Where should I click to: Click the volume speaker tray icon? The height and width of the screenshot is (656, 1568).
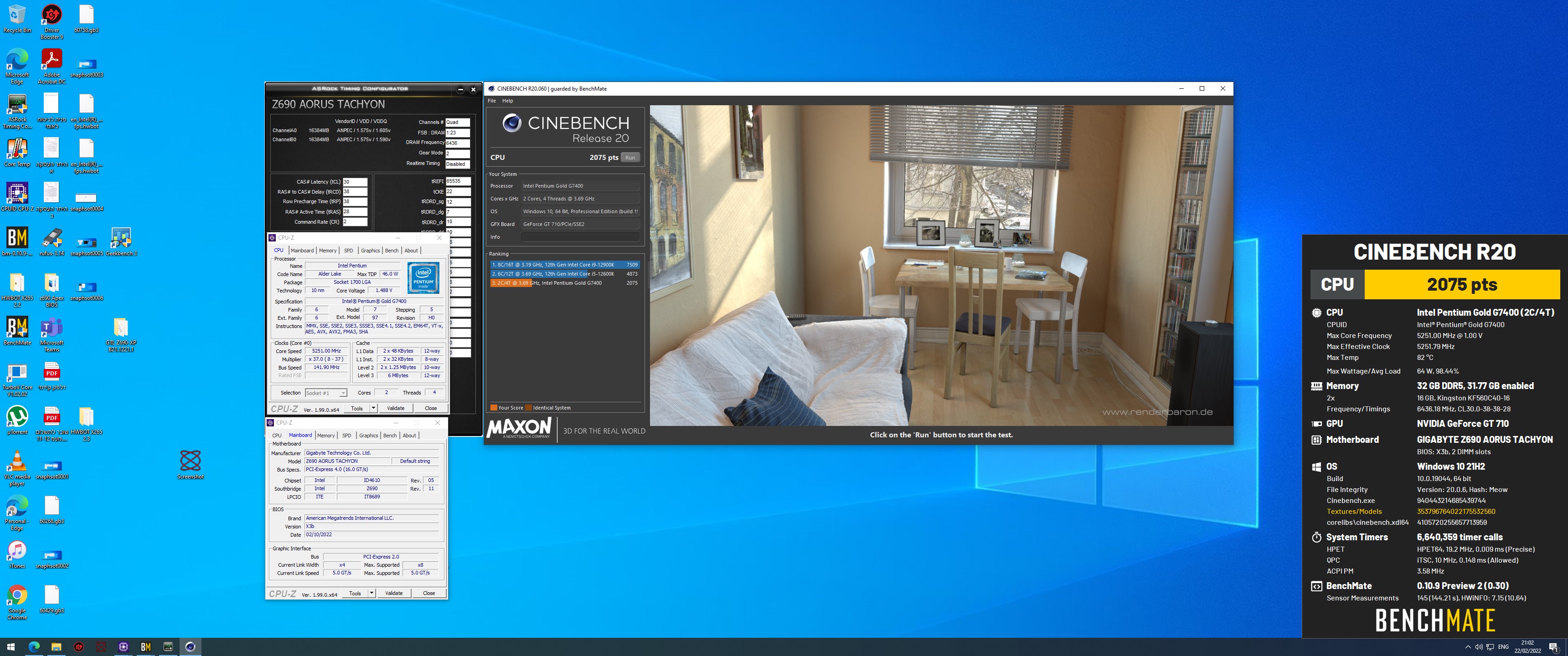(1479, 647)
